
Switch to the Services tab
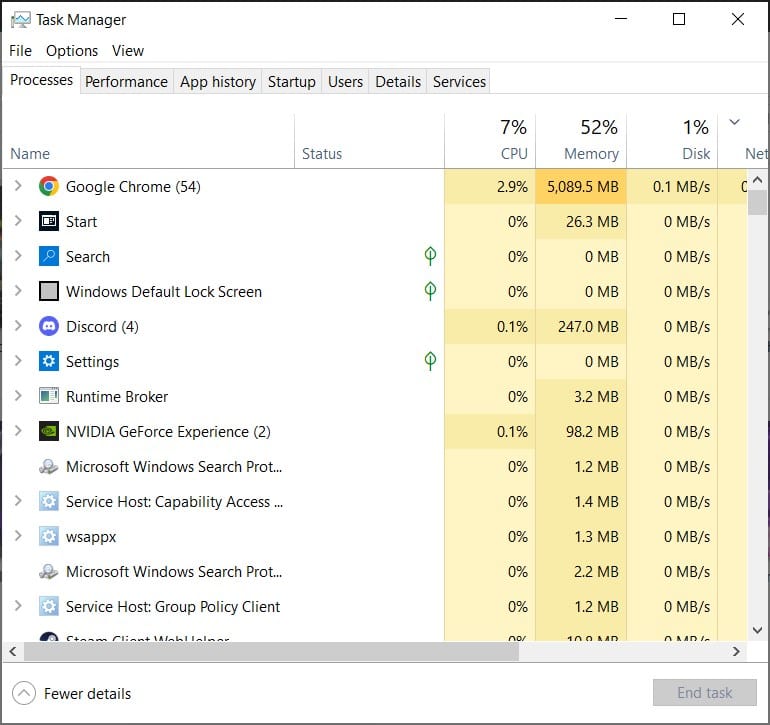pyautogui.click(x=459, y=82)
